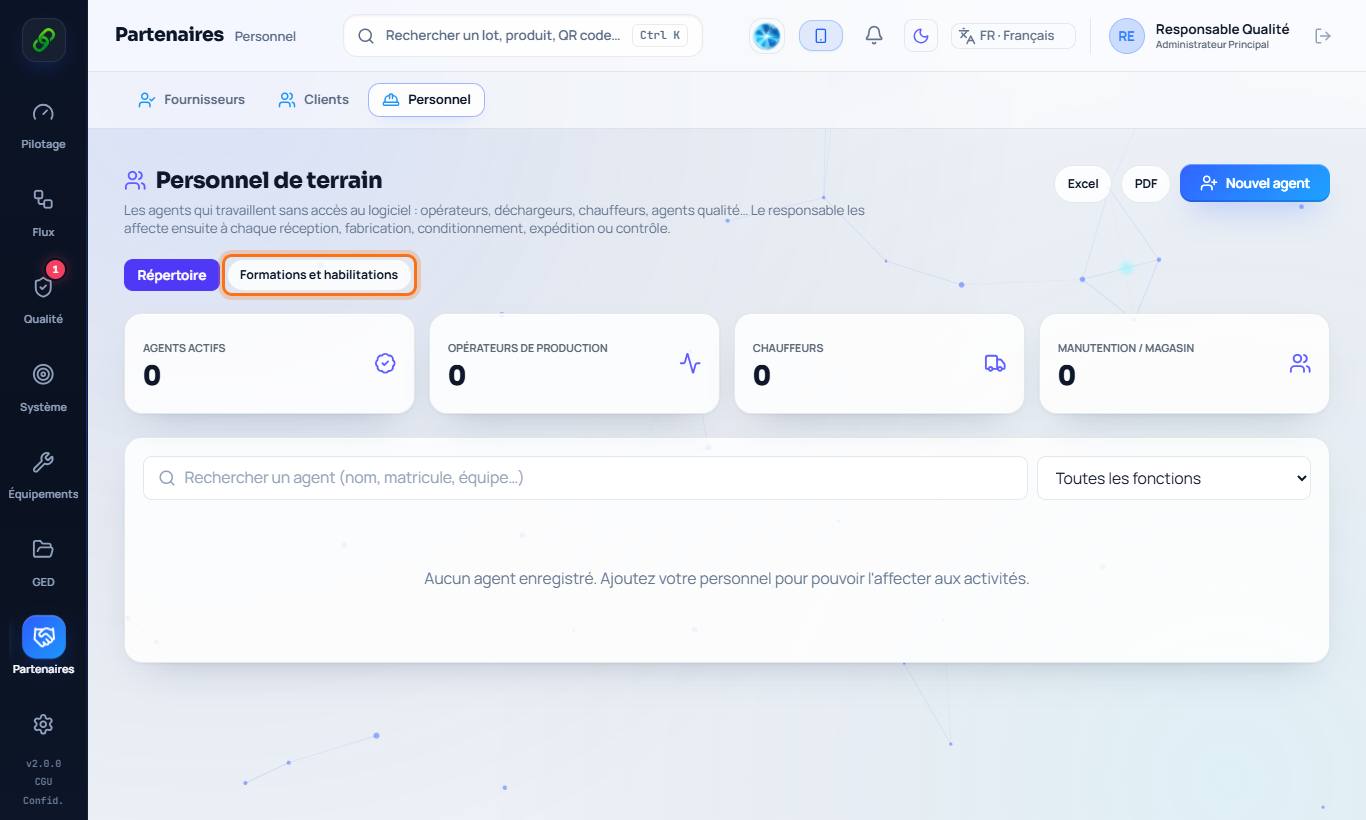1366x820 pixels.
Task: Click the Personnel de terrain heading
Action: pos(269,180)
